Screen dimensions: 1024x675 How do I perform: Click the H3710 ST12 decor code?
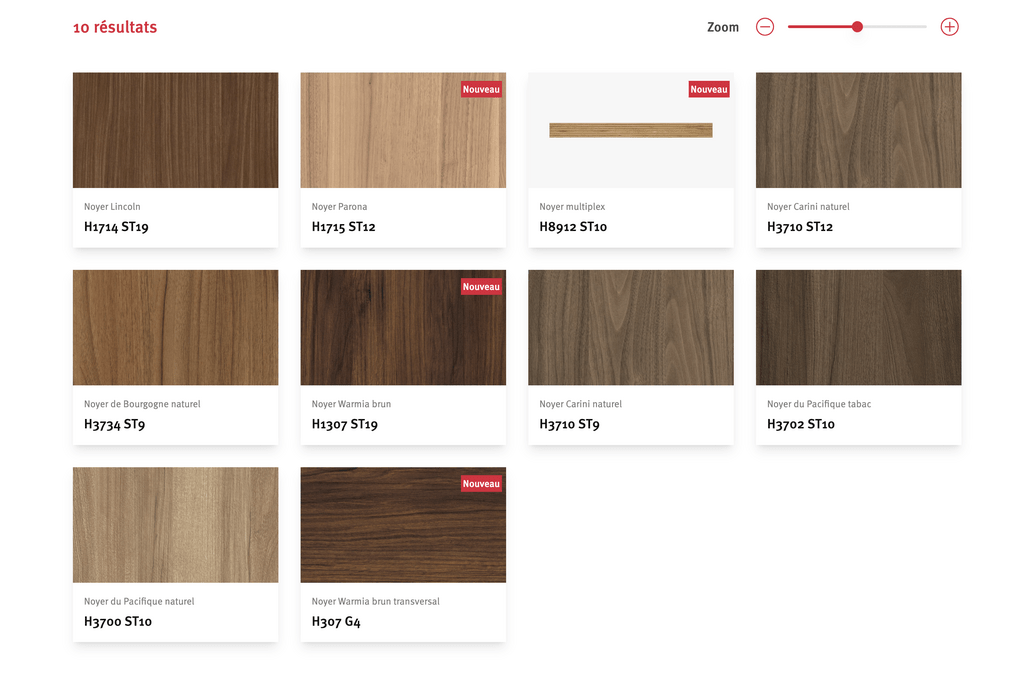tap(799, 227)
